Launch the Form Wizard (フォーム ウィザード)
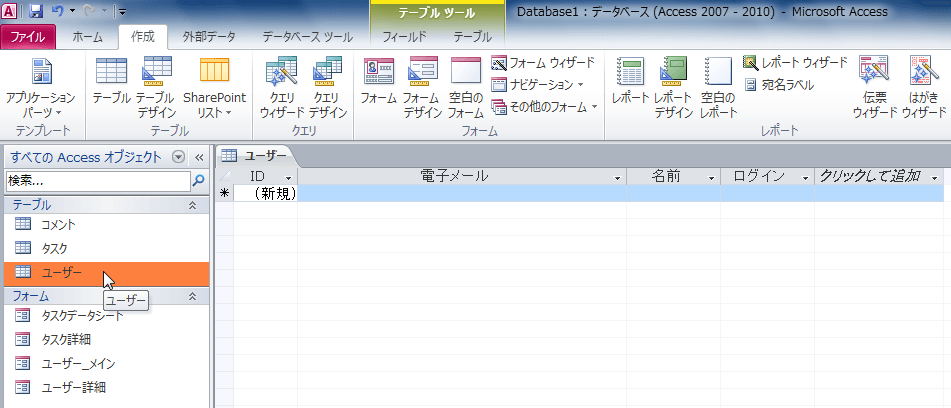 point(543,62)
